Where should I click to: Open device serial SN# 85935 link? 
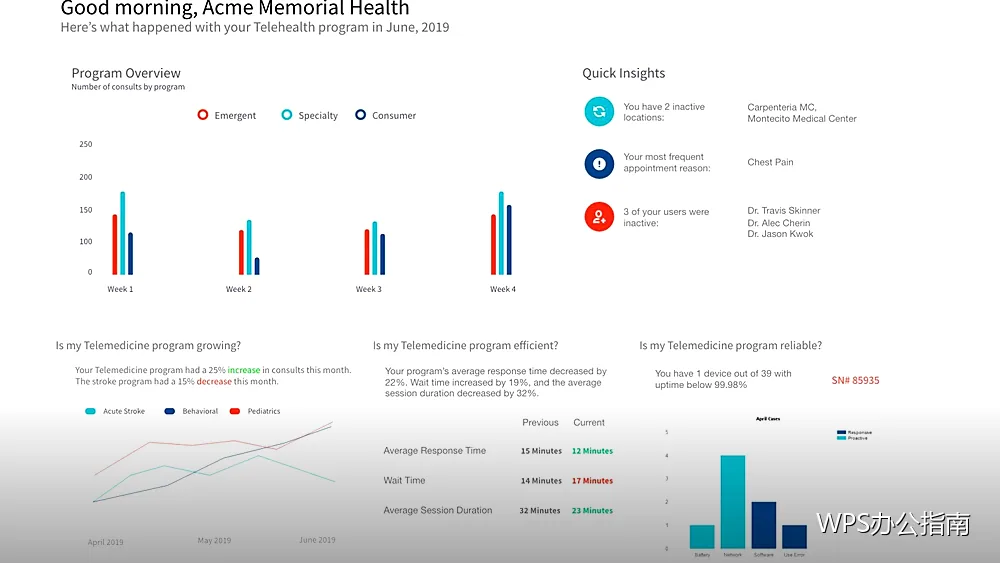[x=855, y=381]
